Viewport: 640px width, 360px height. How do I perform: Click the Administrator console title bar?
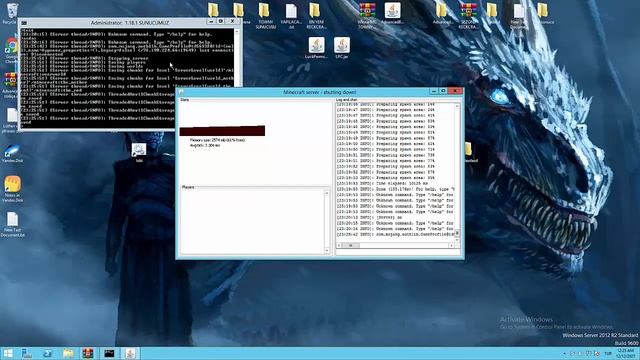130,22
